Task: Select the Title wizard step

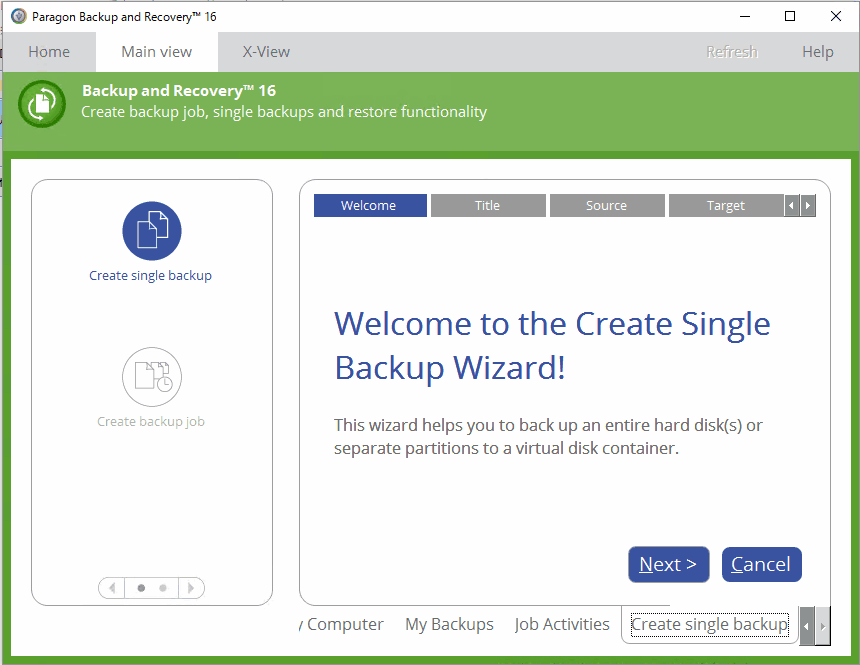Action: (x=488, y=205)
